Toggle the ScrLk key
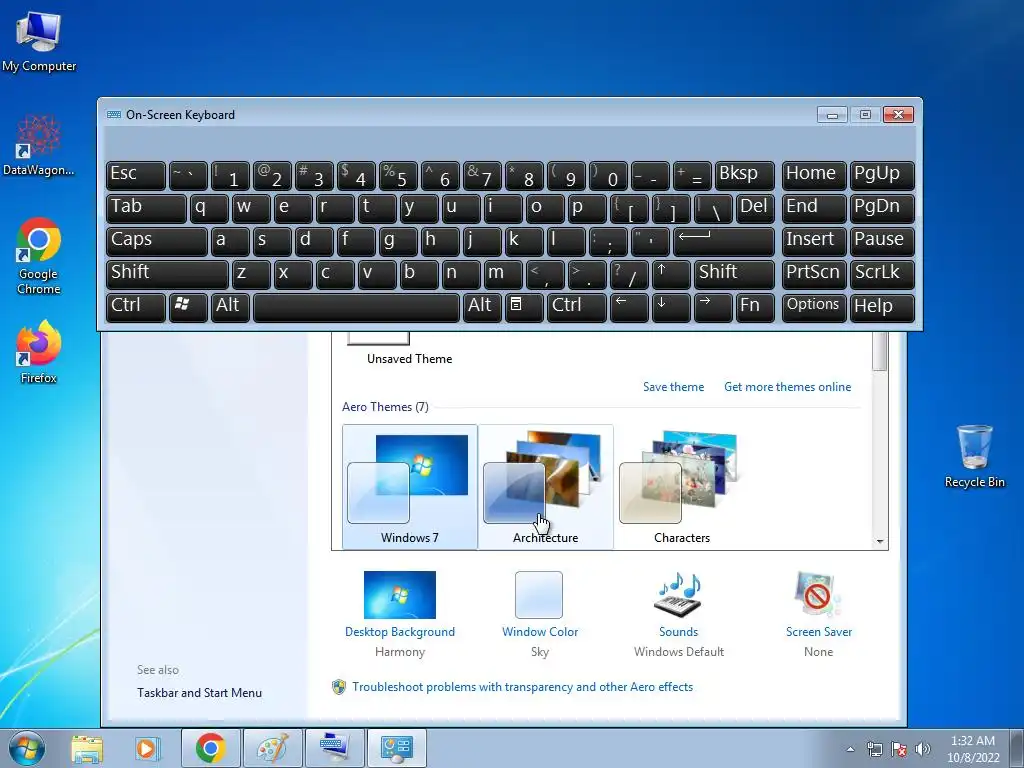Image resolution: width=1024 pixels, height=768 pixels. pos(882,274)
